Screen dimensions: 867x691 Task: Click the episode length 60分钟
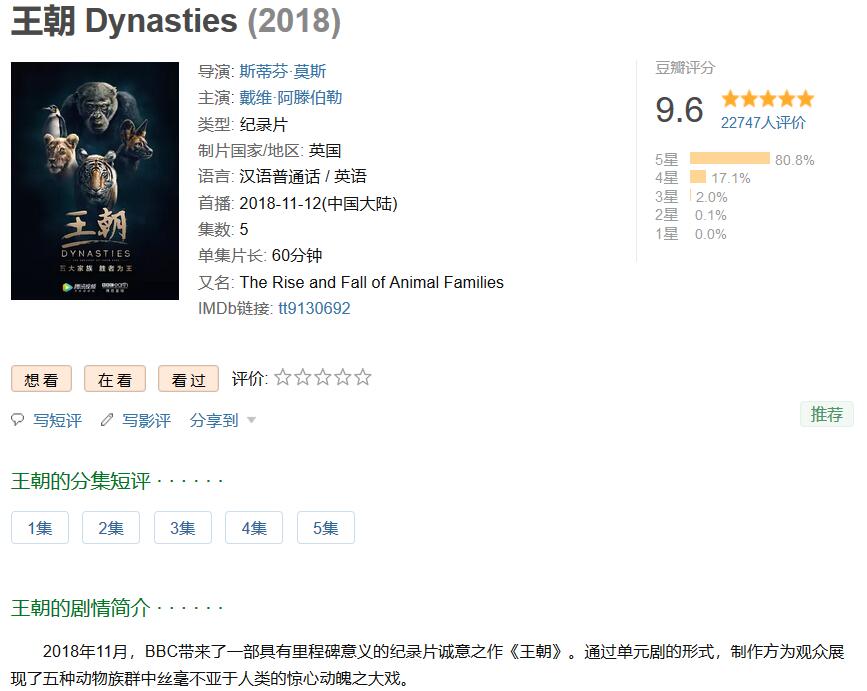click(297, 255)
